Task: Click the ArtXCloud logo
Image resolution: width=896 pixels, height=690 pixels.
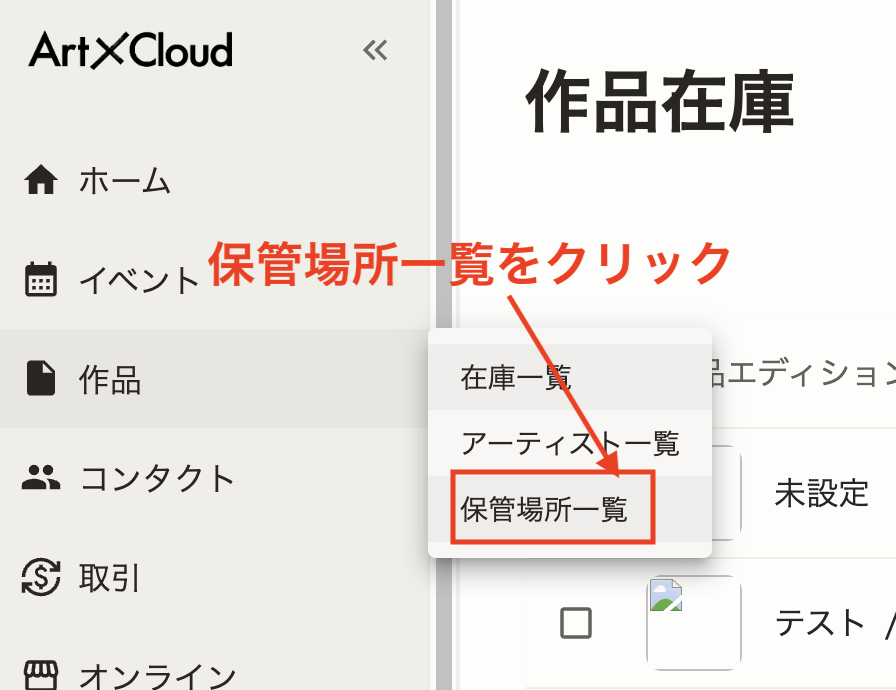Action: tap(131, 50)
